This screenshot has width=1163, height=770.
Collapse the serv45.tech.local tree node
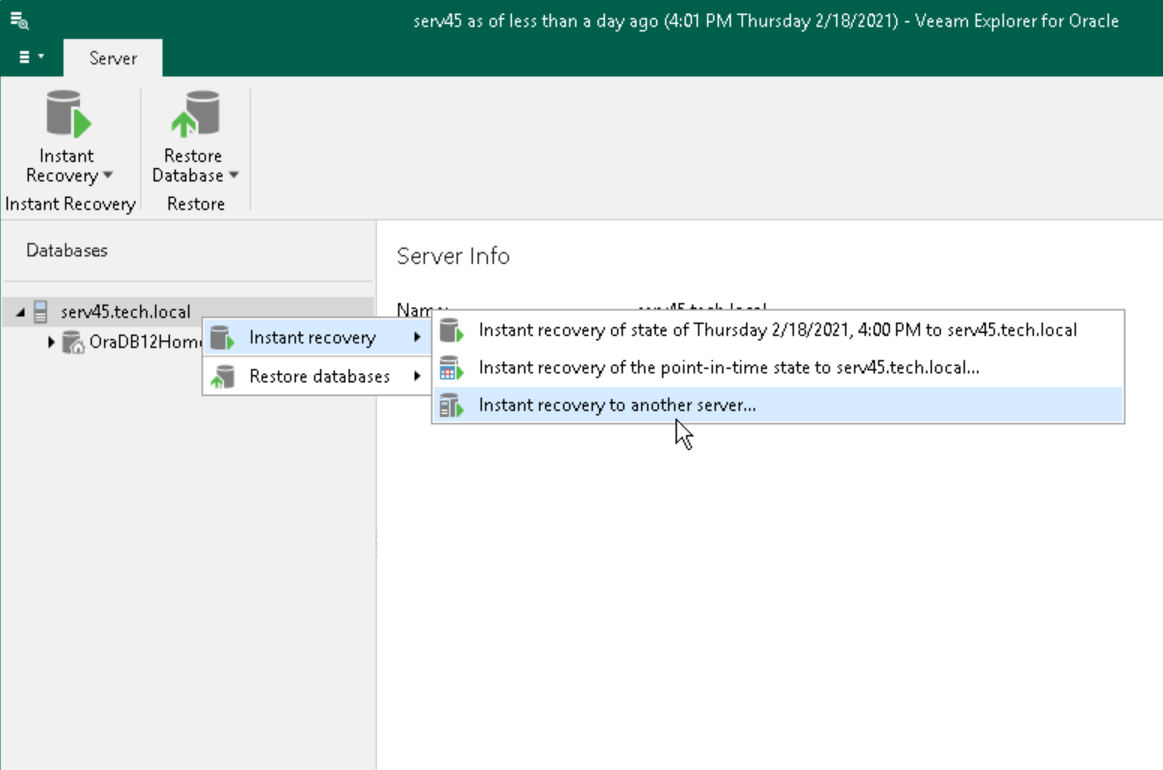click(21, 312)
